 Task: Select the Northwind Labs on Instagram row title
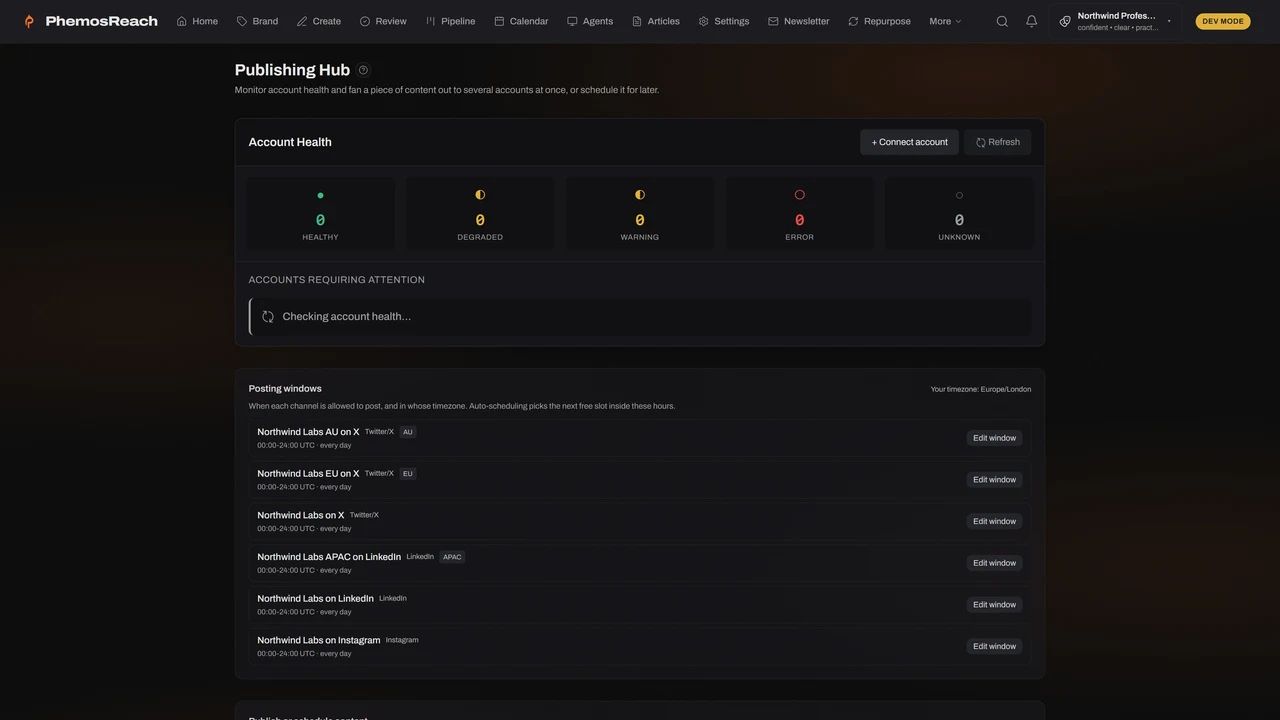pyautogui.click(x=319, y=640)
